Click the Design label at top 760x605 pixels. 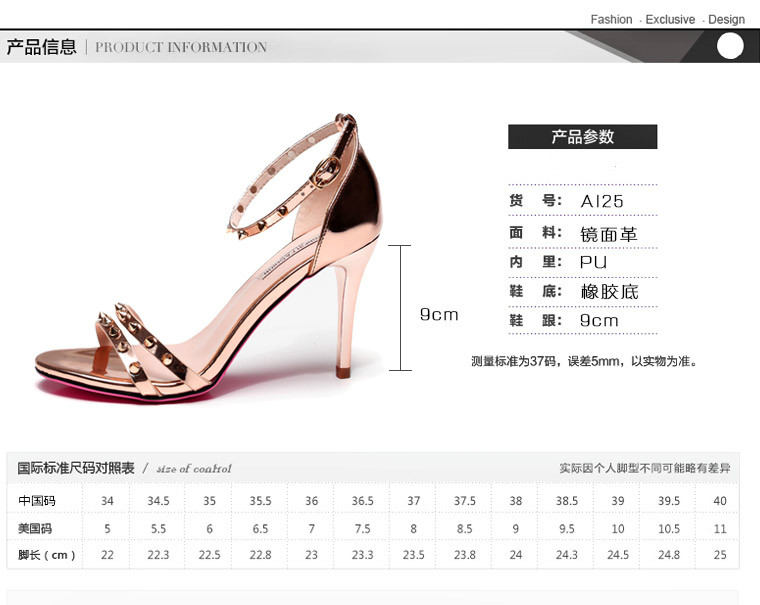pyautogui.click(x=727, y=19)
